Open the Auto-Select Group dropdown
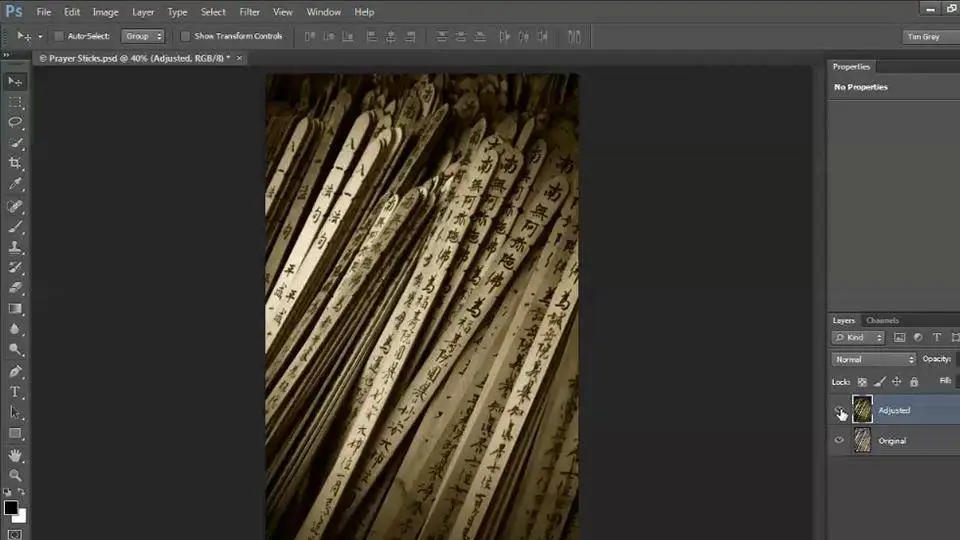960x540 pixels. point(143,36)
